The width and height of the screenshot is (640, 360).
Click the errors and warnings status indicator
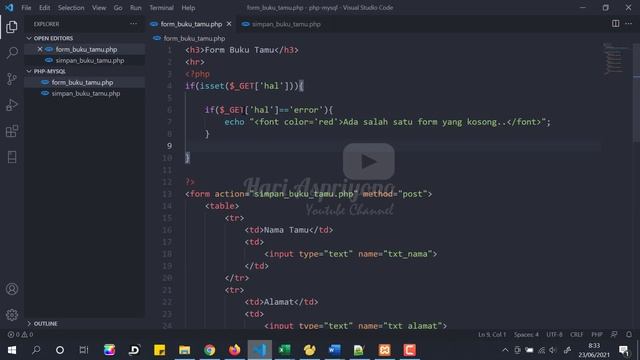20,334
